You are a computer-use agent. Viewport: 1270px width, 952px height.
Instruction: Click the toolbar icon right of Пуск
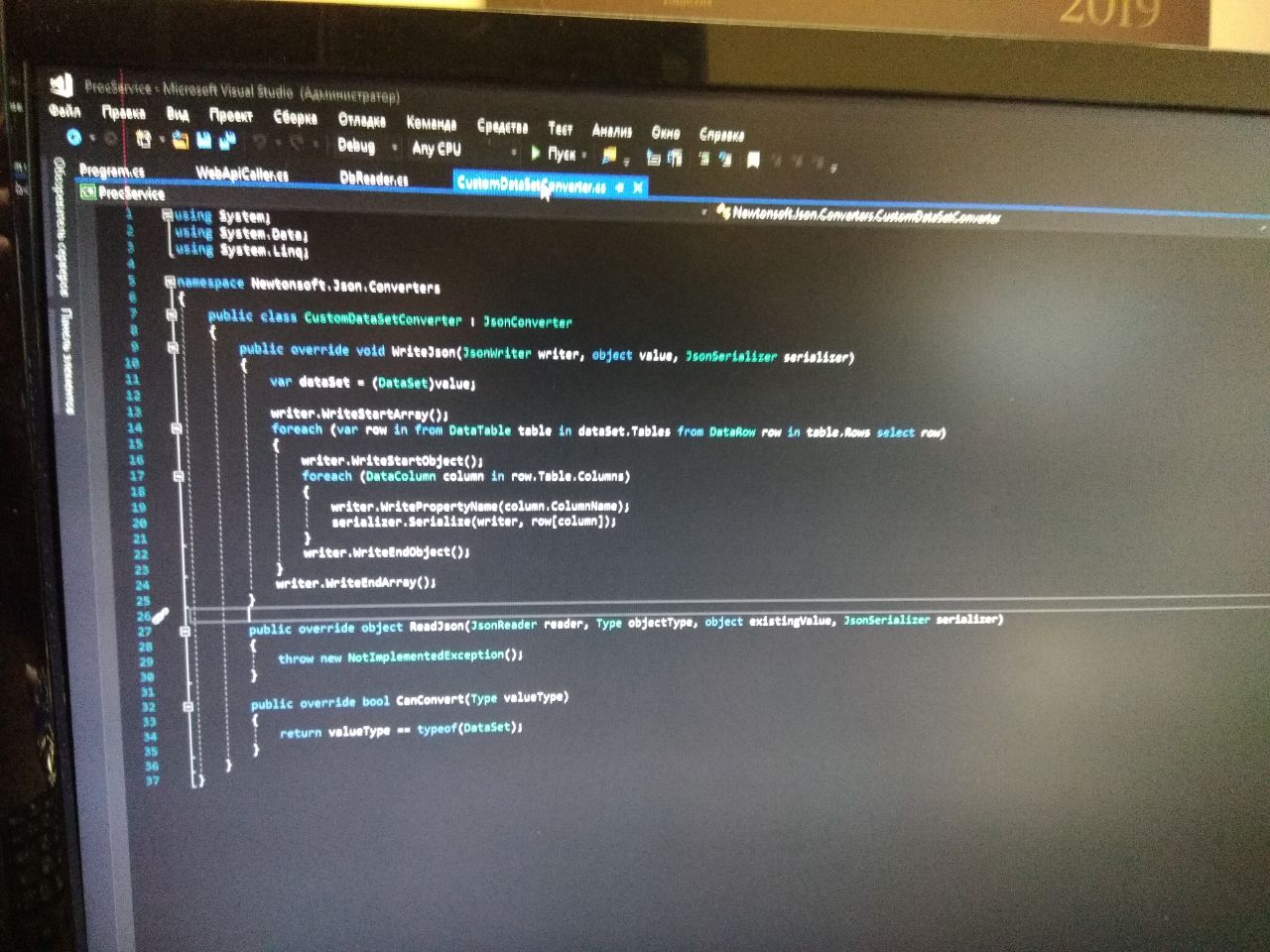pyautogui.click(x=609, y=155)
